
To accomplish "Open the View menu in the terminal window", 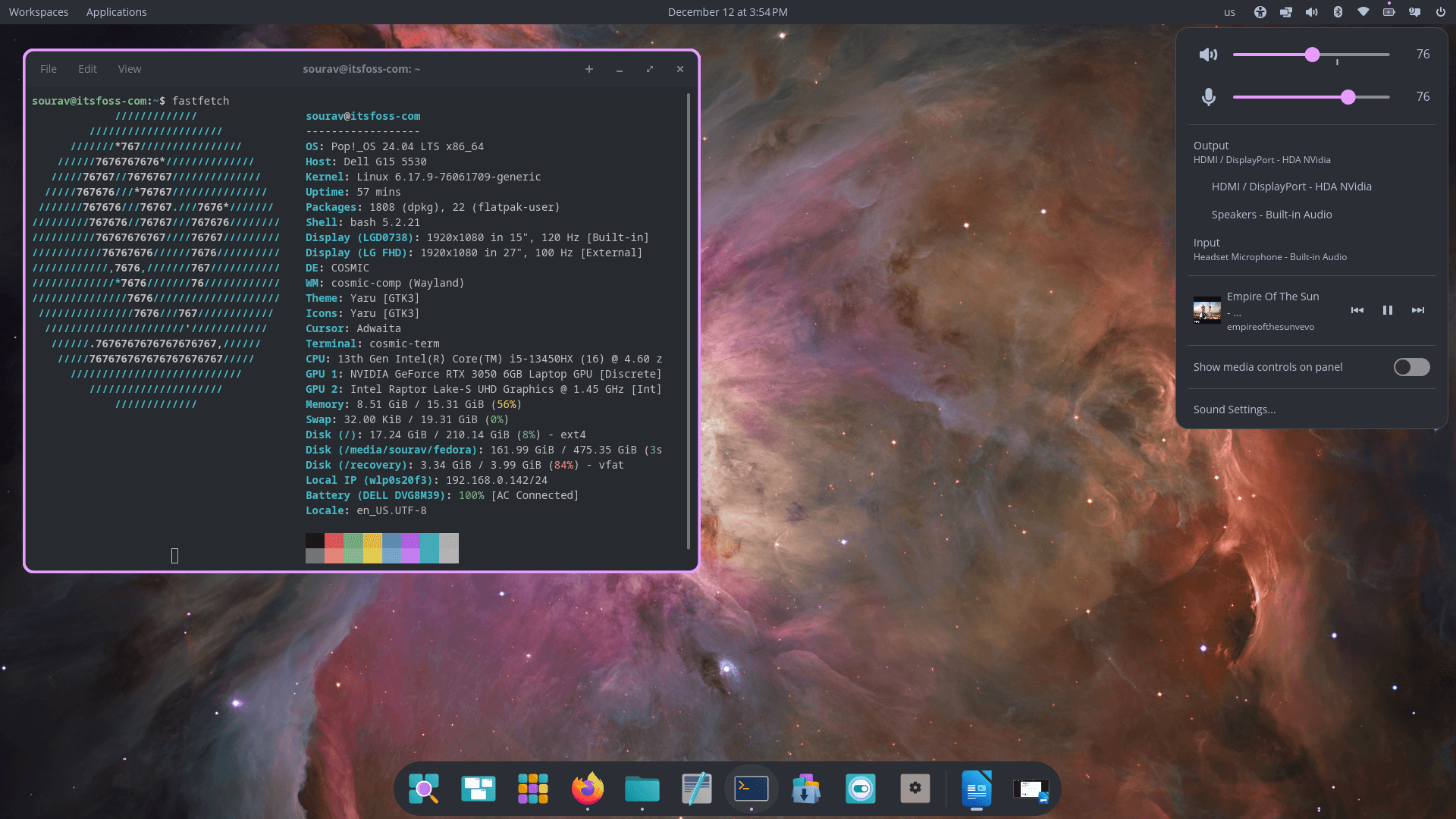I will coord(129,68).
